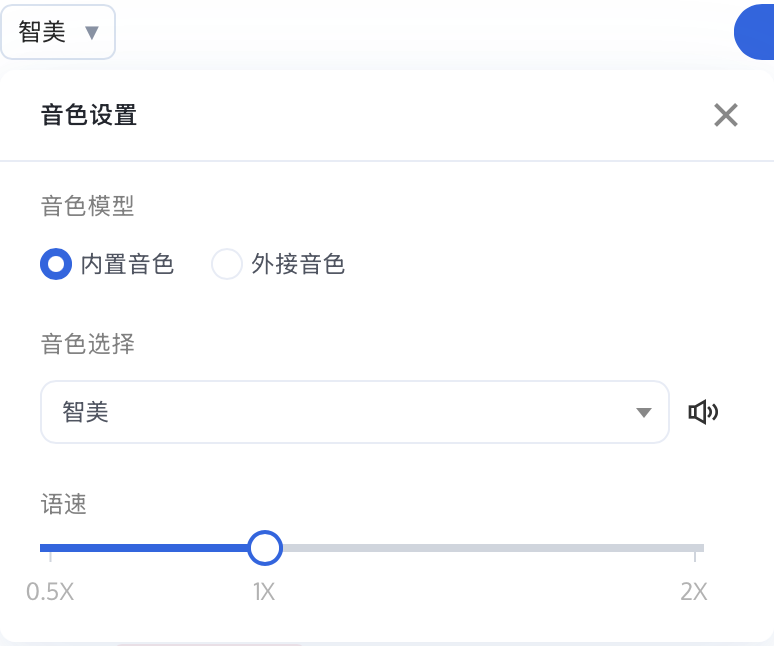Click the triangle arrow beside top 智美

(x=92, y=33)
